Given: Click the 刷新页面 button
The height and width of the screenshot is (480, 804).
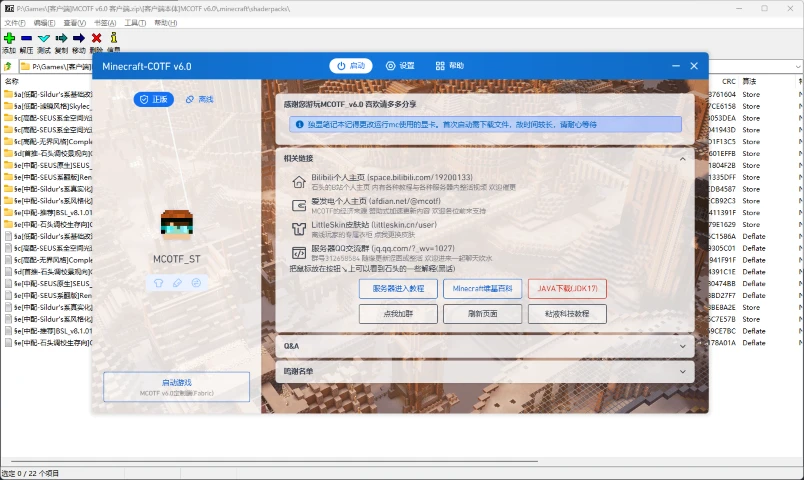Looking at the screenshot, I should 483,314.
